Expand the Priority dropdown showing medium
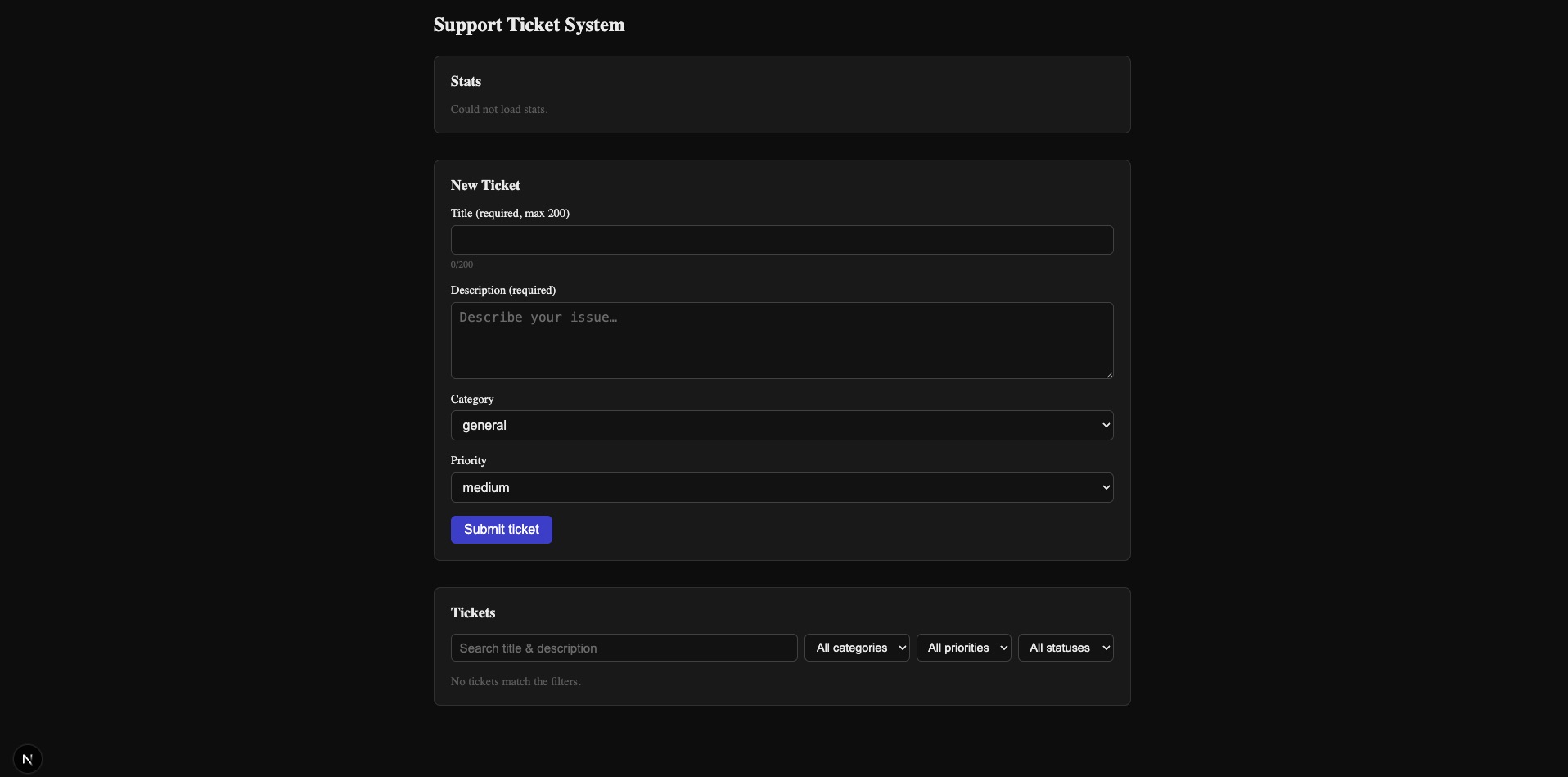The height and width of the screenshot is (777, 1568). pyautogui.click(x=782, y=488)
